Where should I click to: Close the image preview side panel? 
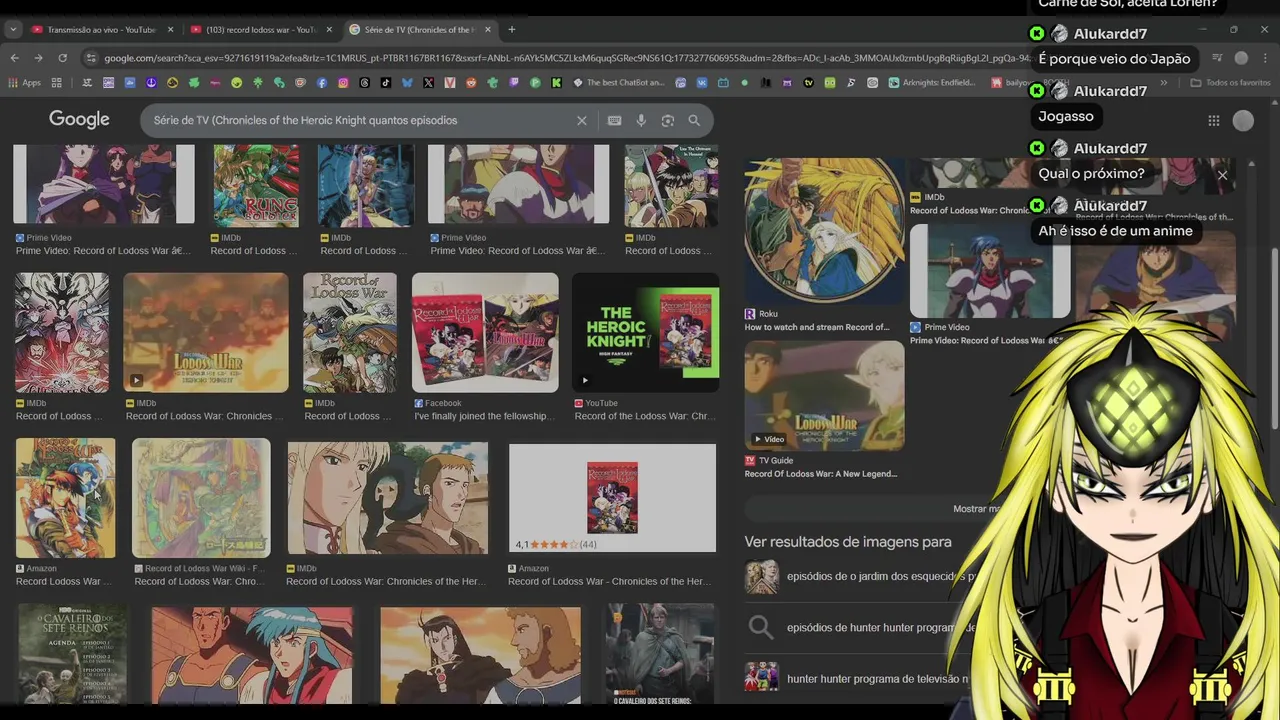(1222, 175)
